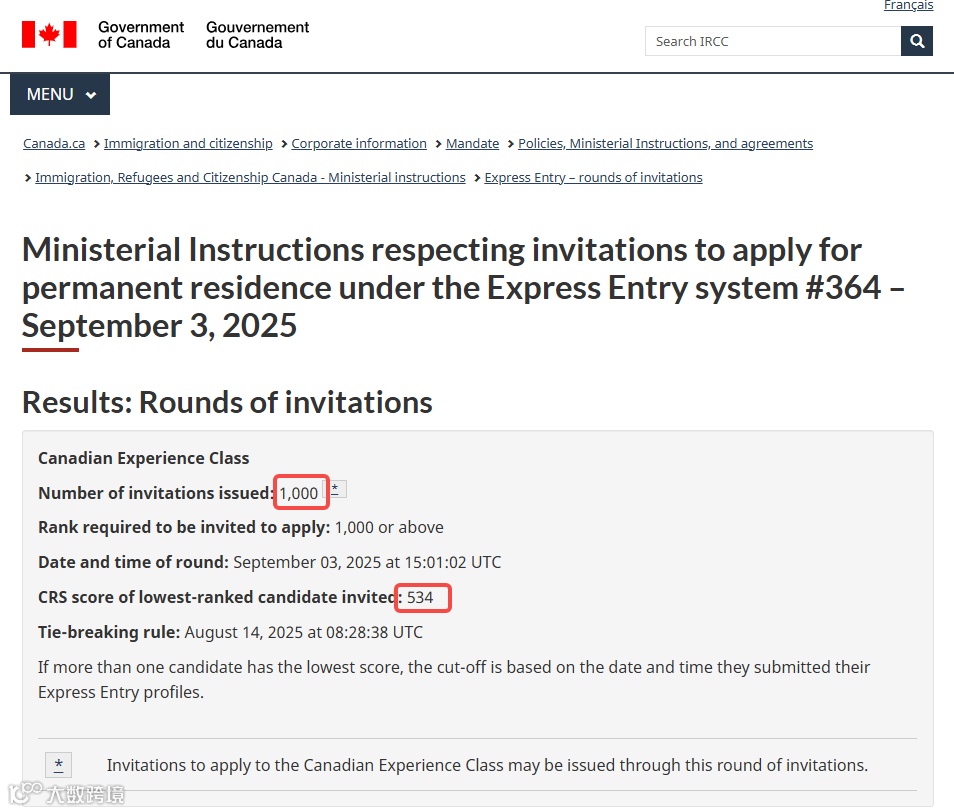This screenshot has height=812, width=954.
Task: Click the MENU chevron arrow
Action: [x=91, y=95]
